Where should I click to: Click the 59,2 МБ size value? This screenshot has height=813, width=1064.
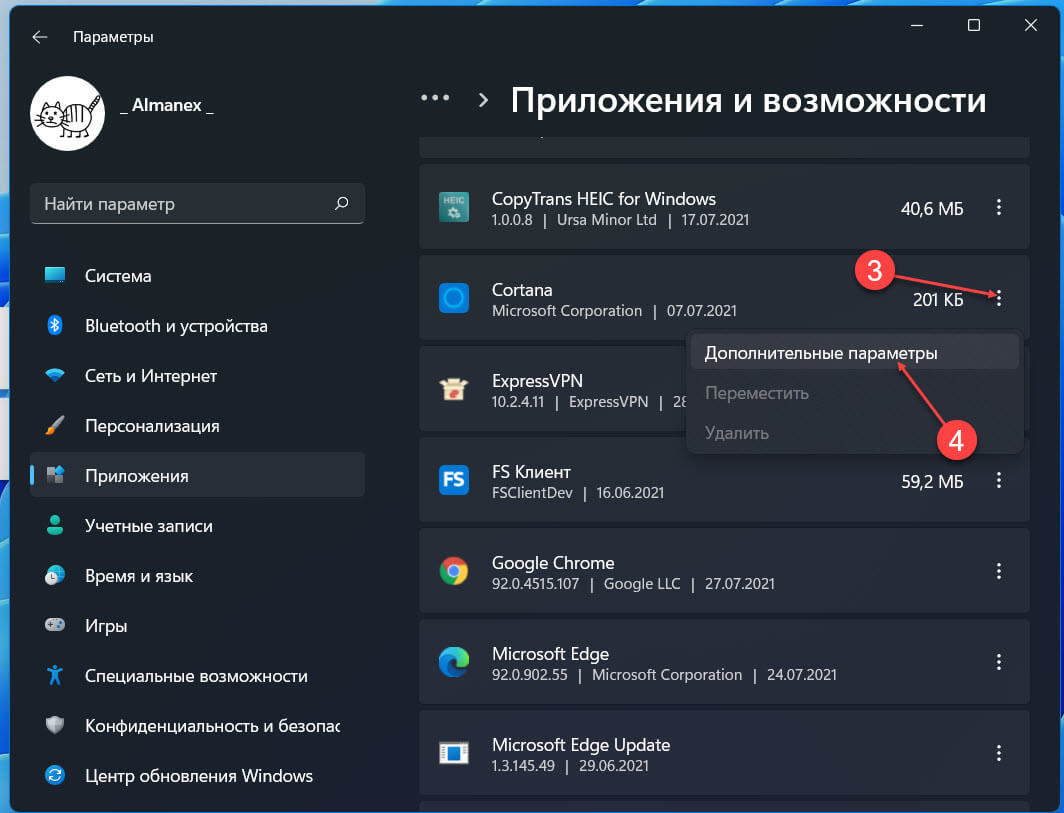[x=932, y=482]
